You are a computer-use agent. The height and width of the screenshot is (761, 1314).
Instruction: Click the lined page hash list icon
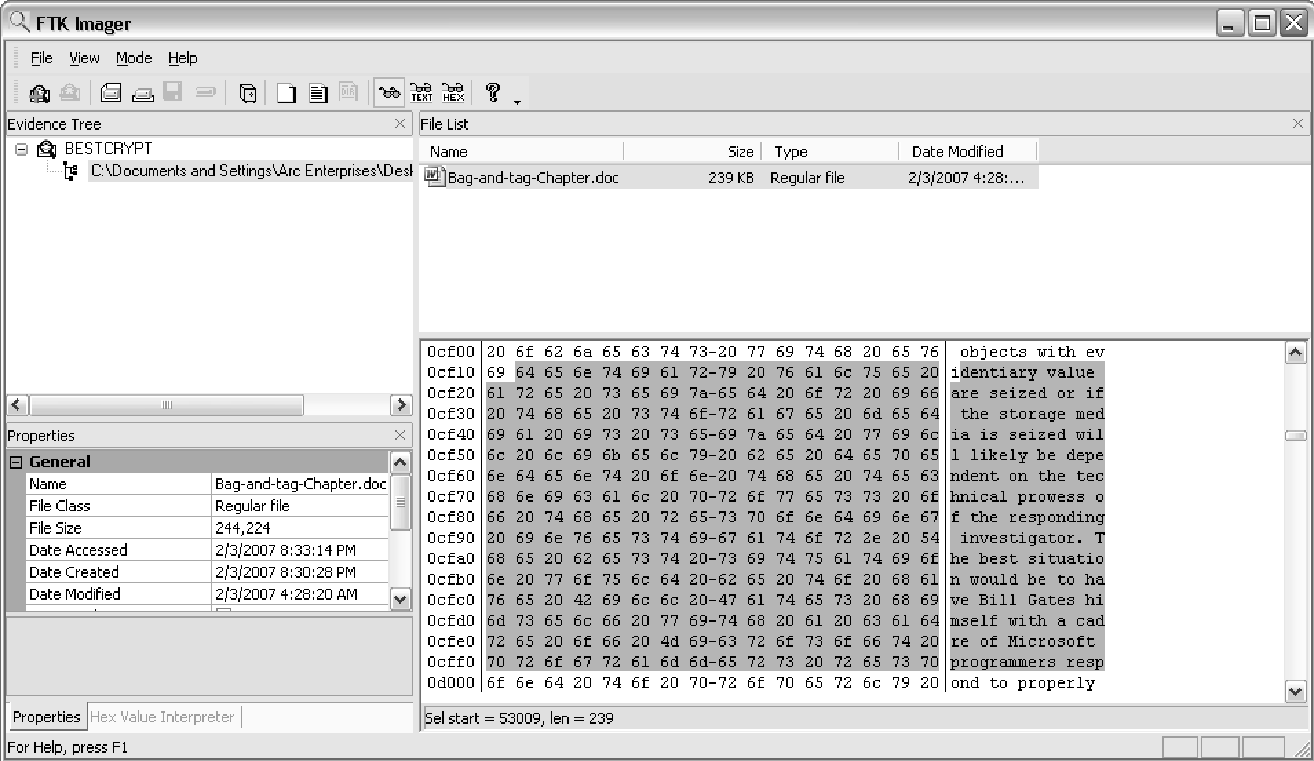(x=318, y=93)
